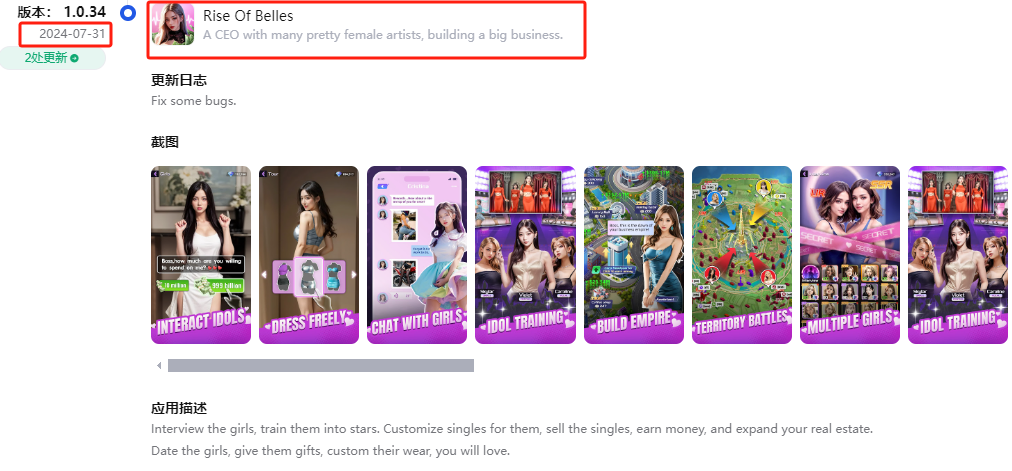
Task: Click the 应用描述 section heading
Action: (179, 408)
